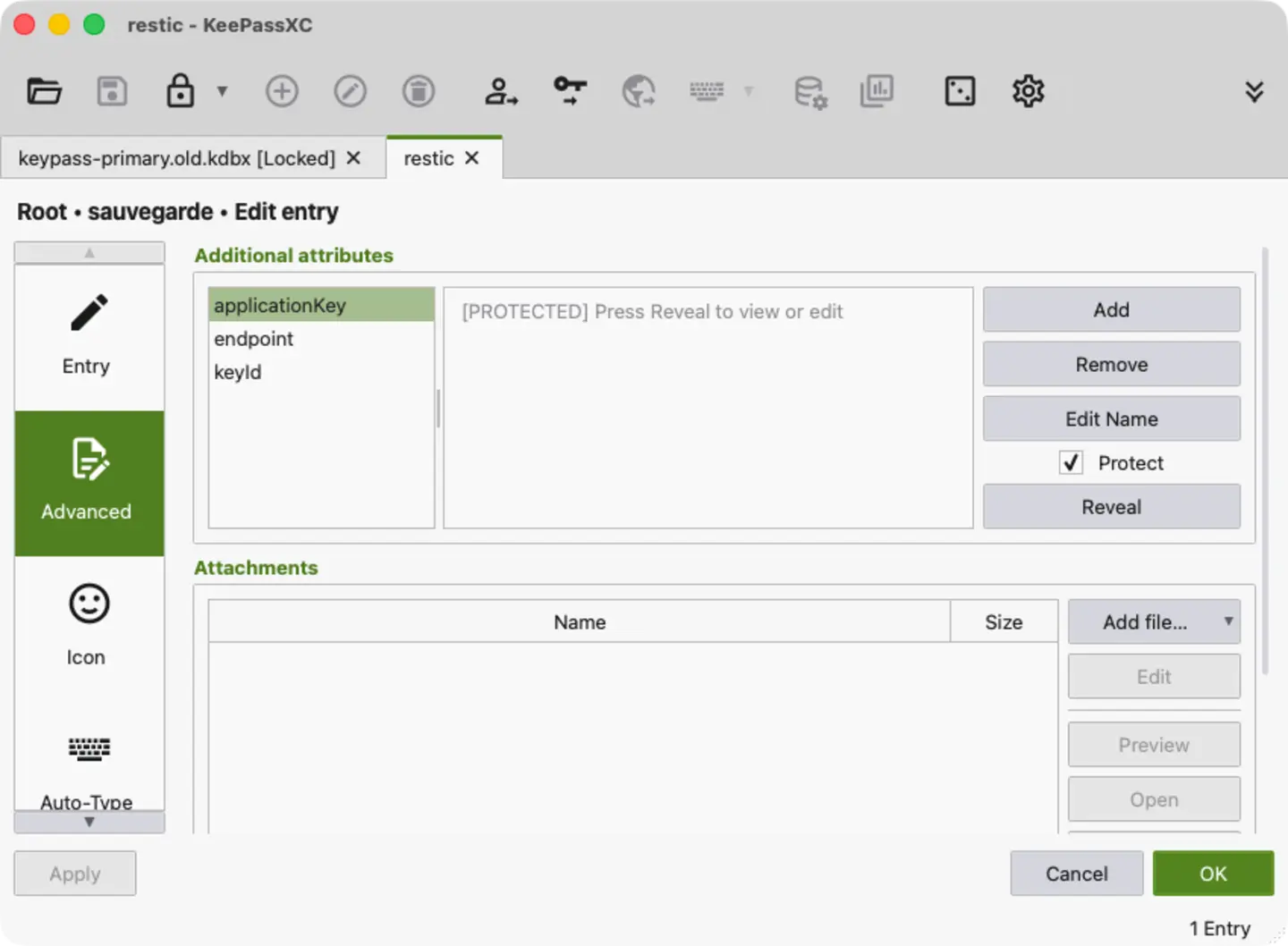Close the keypass-primary.old.kdbx tab
Image resolution: width=1288 pixels, height=946 pixels.
click(x=353, y=158)
